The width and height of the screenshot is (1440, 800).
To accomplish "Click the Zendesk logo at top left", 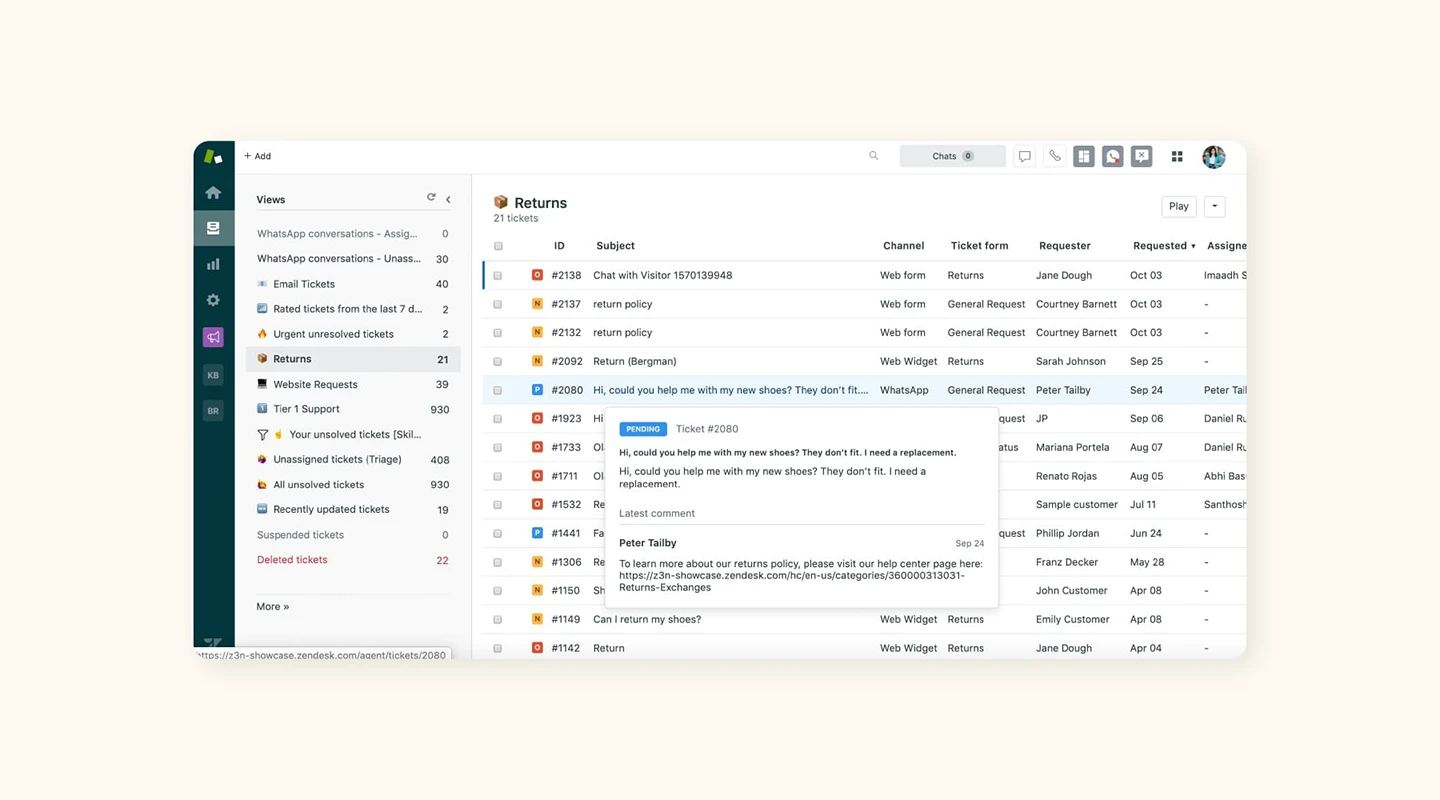I will click(x=213, y=156).
